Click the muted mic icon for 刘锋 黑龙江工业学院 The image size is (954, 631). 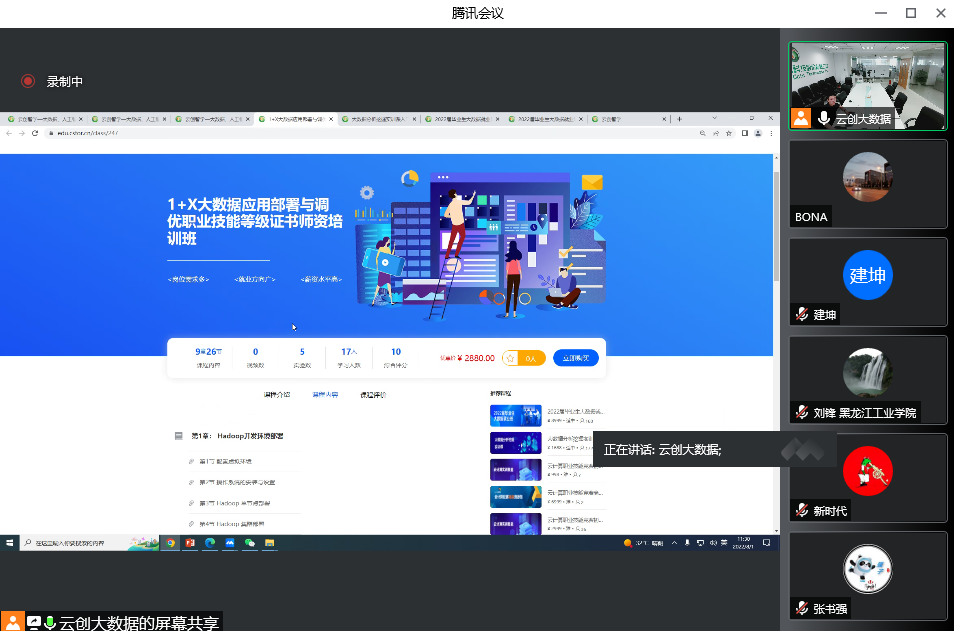click(801, 413)
